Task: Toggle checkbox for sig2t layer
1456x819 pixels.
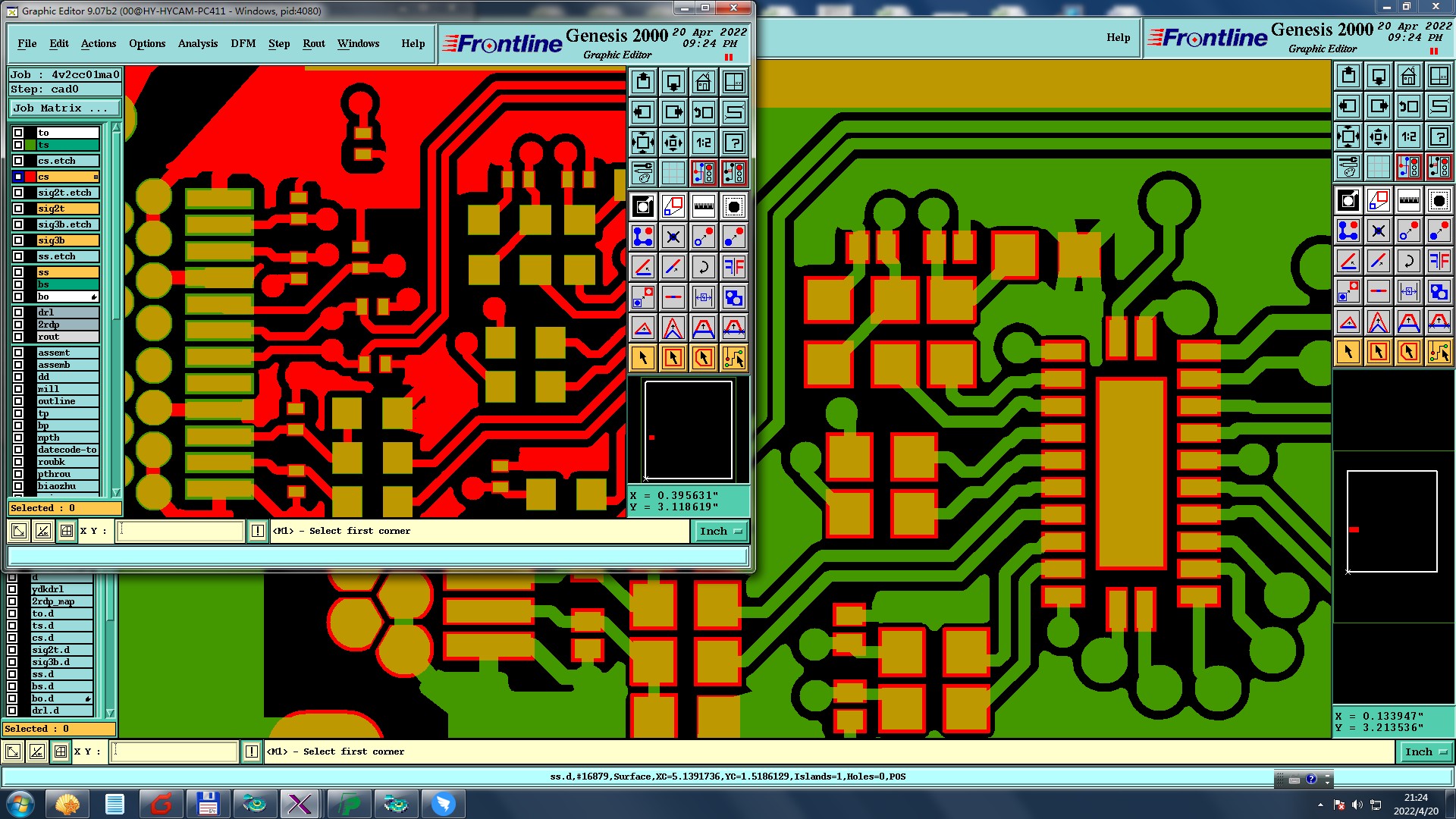Action: (x=18, y=209)
